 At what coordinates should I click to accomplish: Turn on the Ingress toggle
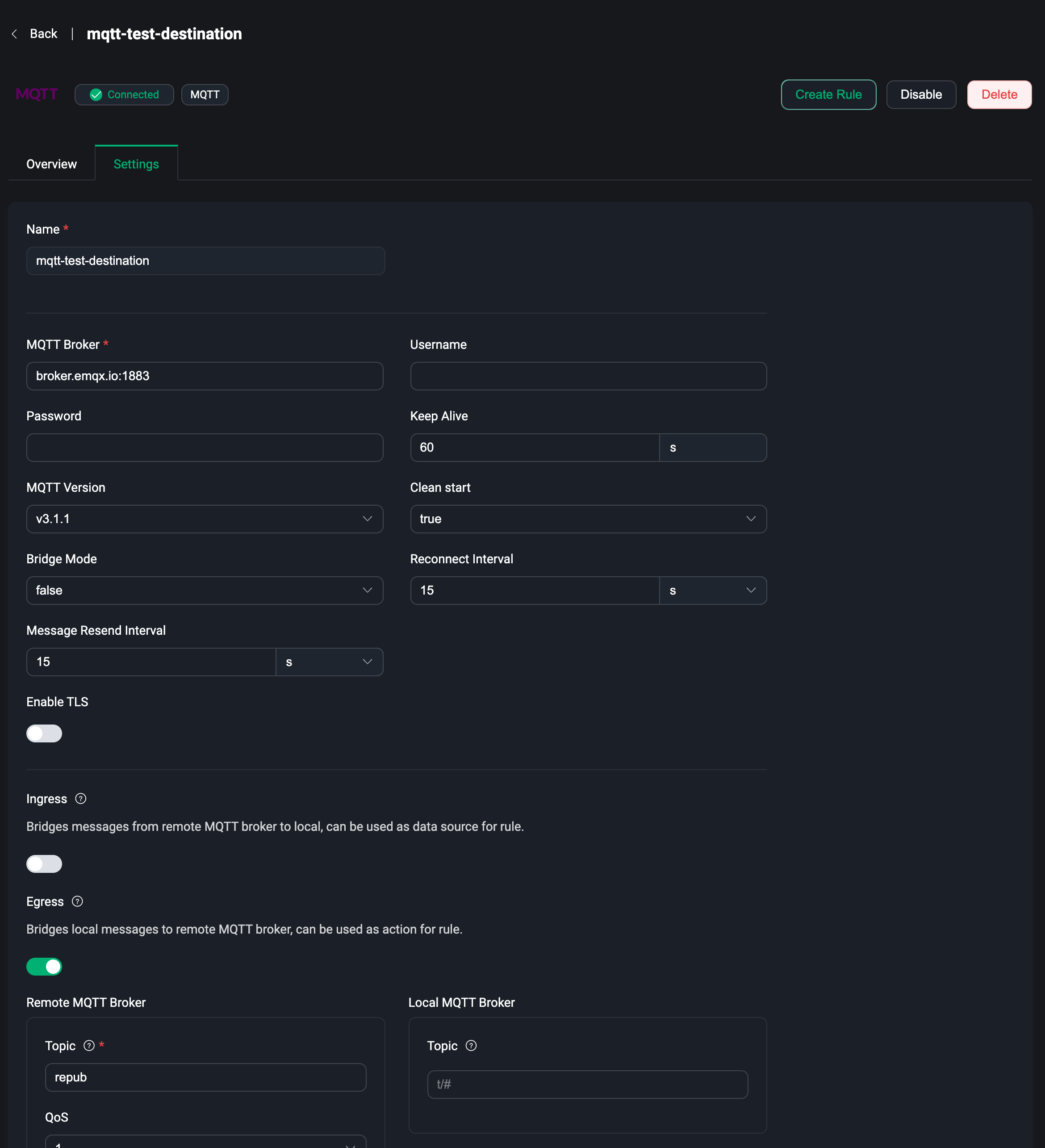tap(44, 863)
